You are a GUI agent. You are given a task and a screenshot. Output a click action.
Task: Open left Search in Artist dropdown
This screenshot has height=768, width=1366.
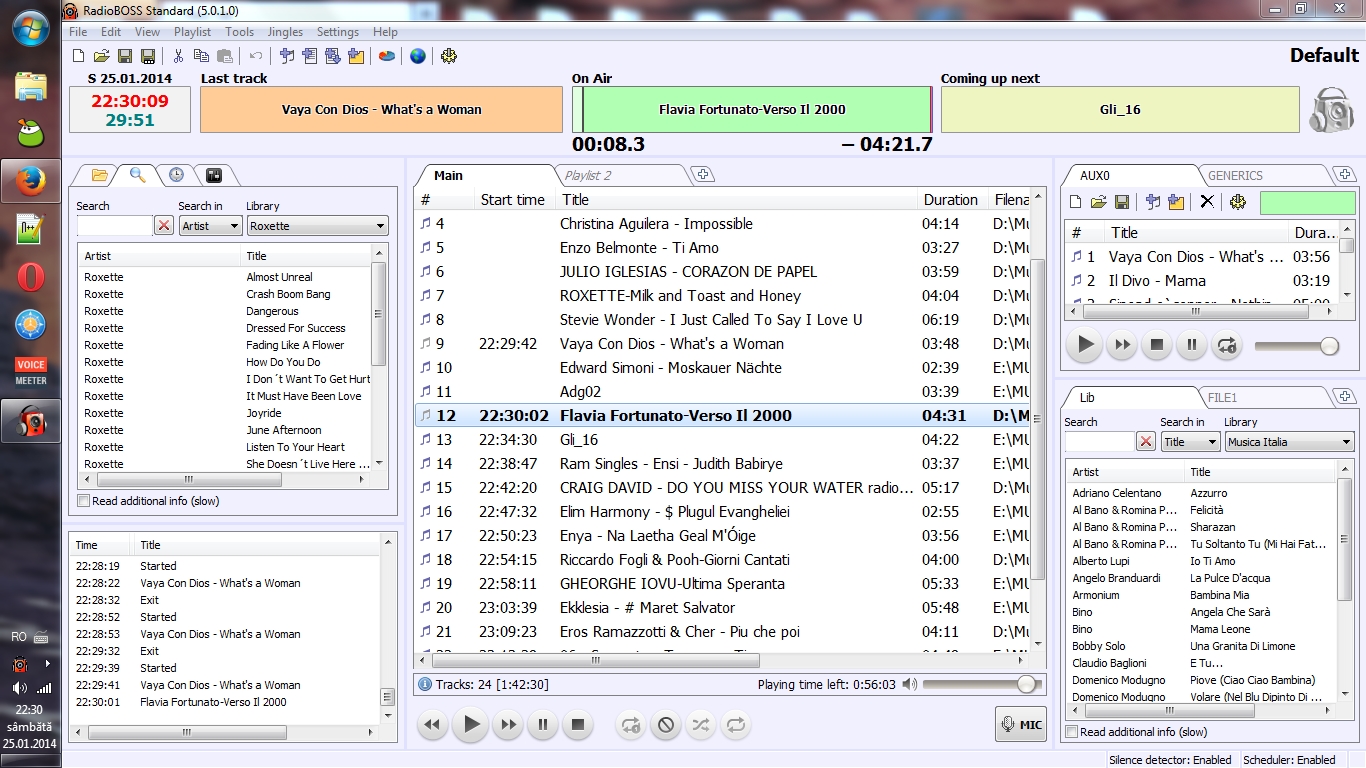tap(210, 226)
